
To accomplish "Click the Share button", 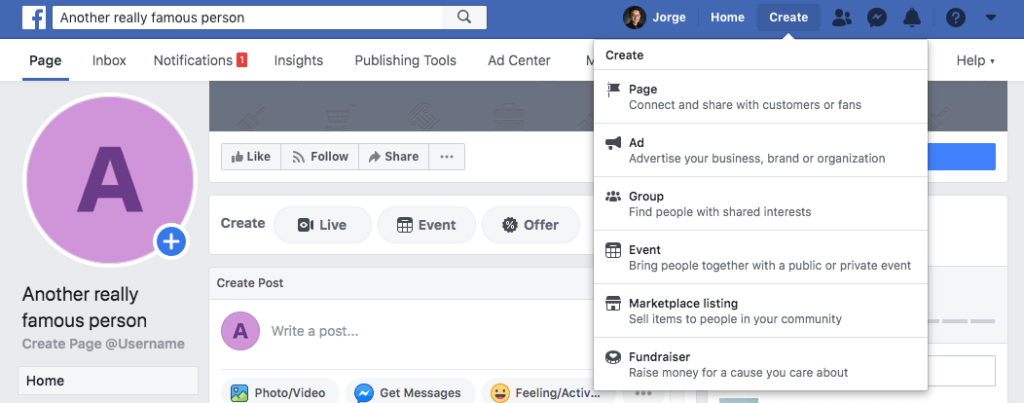I will coord(394,157).
